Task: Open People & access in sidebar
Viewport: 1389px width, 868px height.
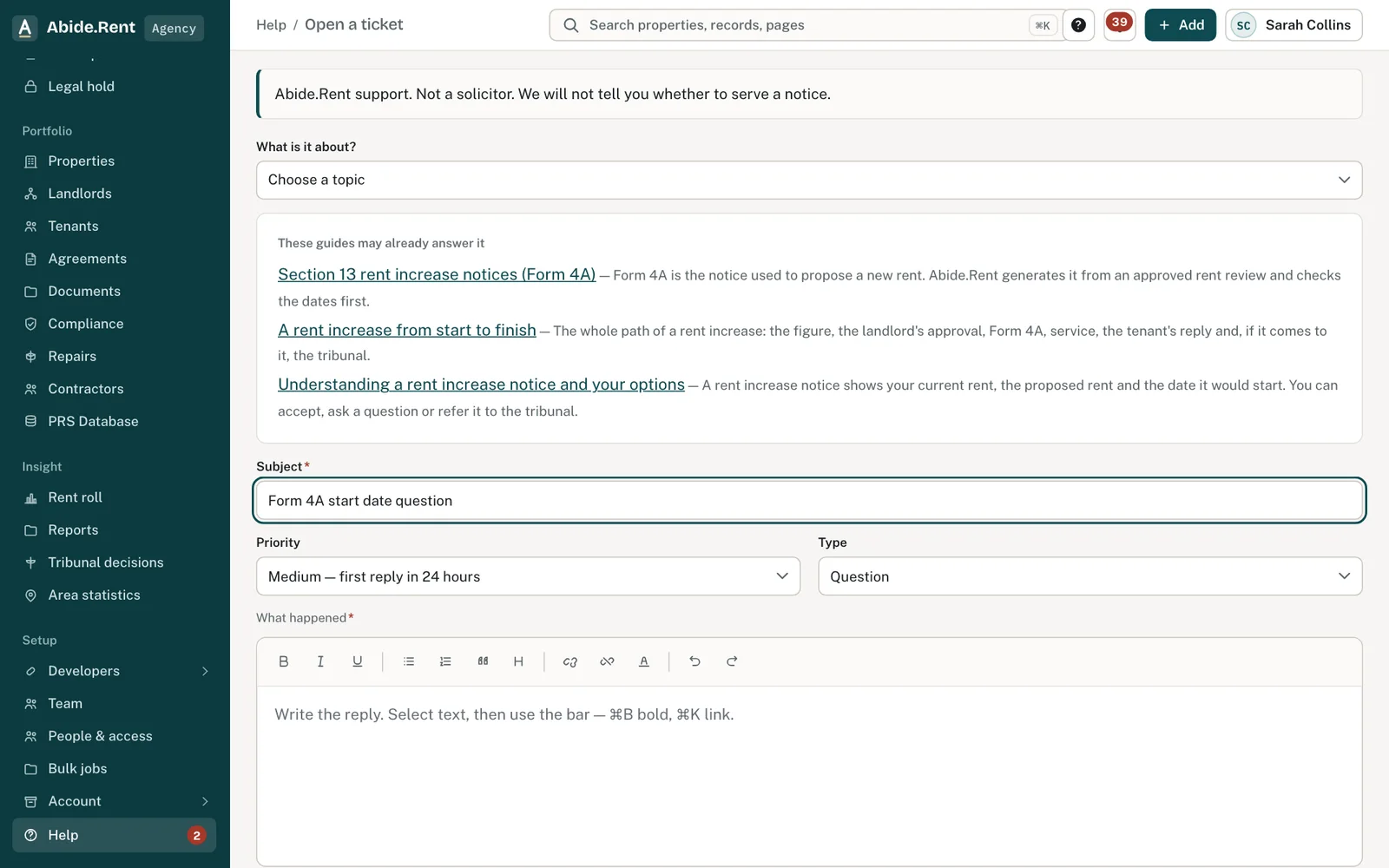Action: [115, 736]
